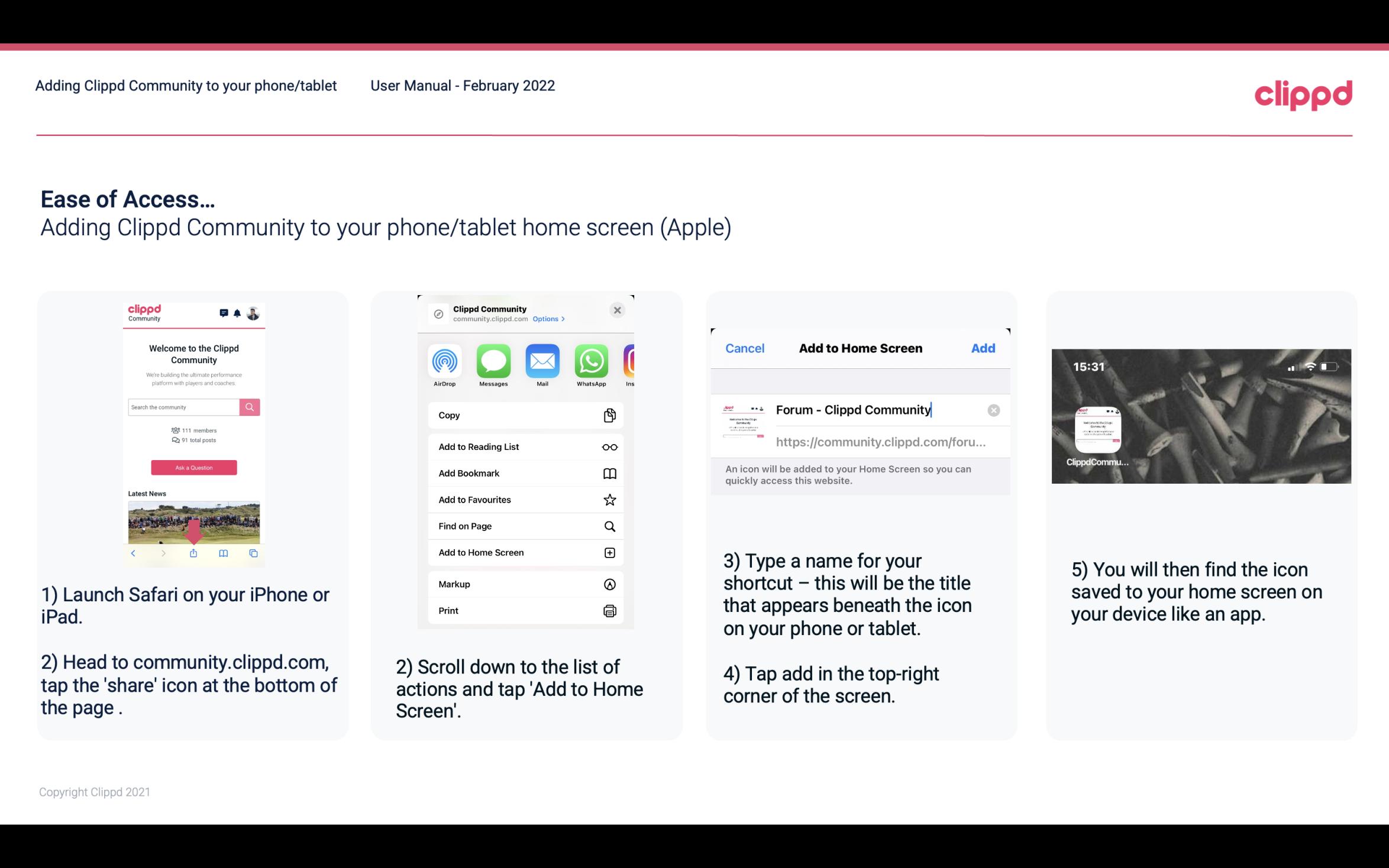Click the Markup action item
Image resolution: width=1389 pixels, height=868 pixels.
[525, 583]
